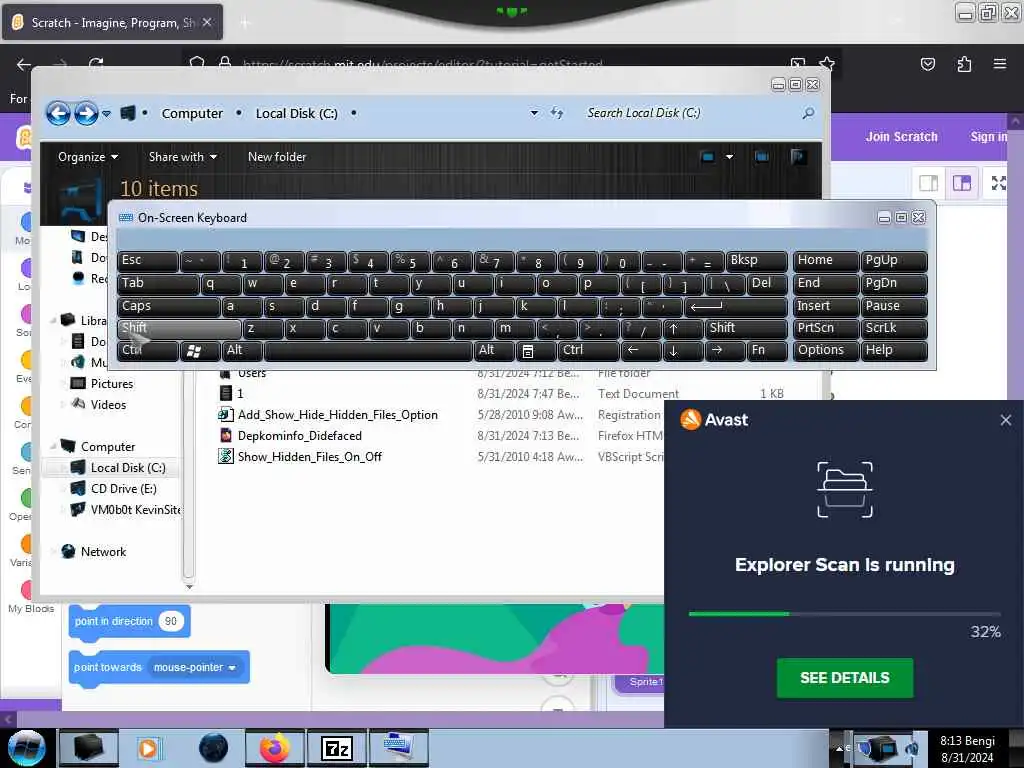Open the mouse-pointer dropdown in point towards block
The height and width of the screenshot is (768, 1024).
(195, 667)
